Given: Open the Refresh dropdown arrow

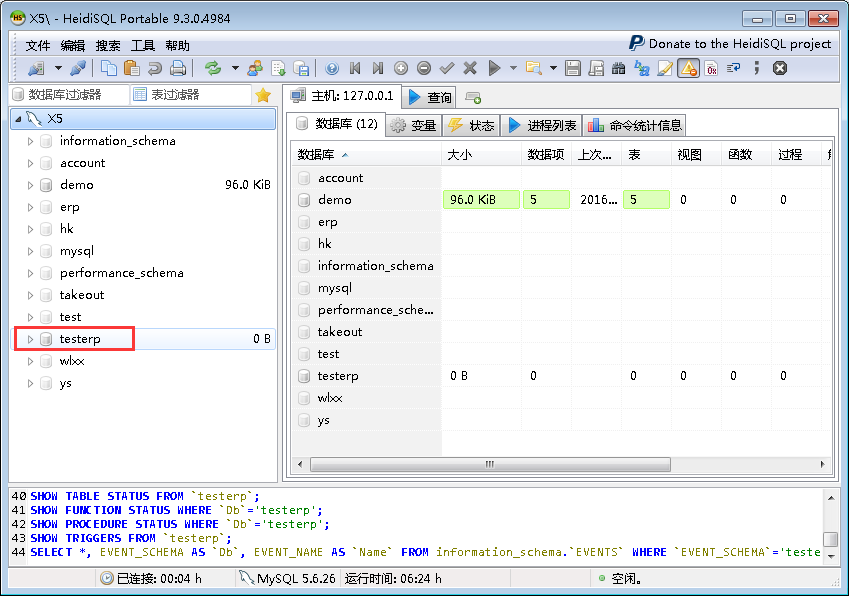Looking at the screenshot, I should (x=235, y=68).
